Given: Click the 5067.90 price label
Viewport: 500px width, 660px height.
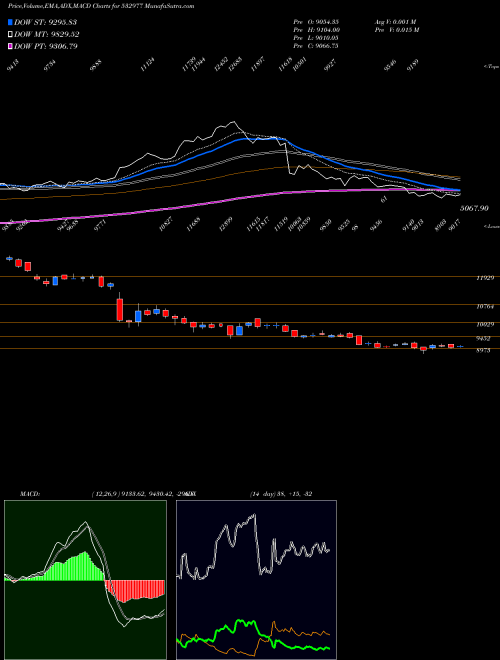Looking at the screenshot, I should (x=474, y=208).
